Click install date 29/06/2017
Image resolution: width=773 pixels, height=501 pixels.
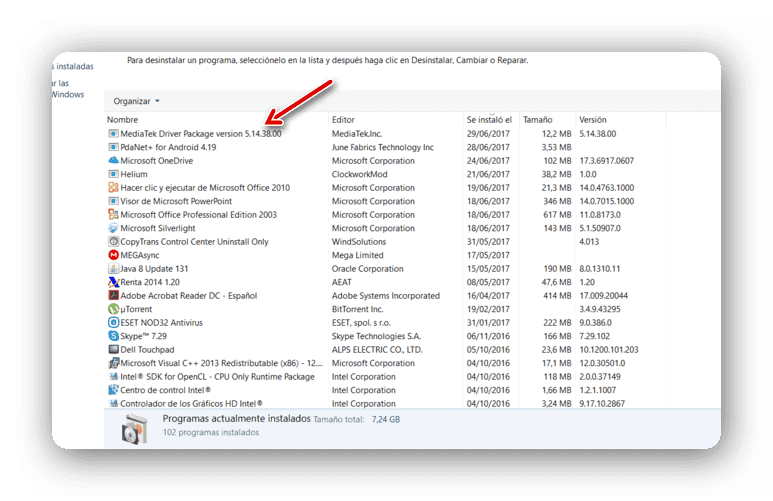coord(488,134)
